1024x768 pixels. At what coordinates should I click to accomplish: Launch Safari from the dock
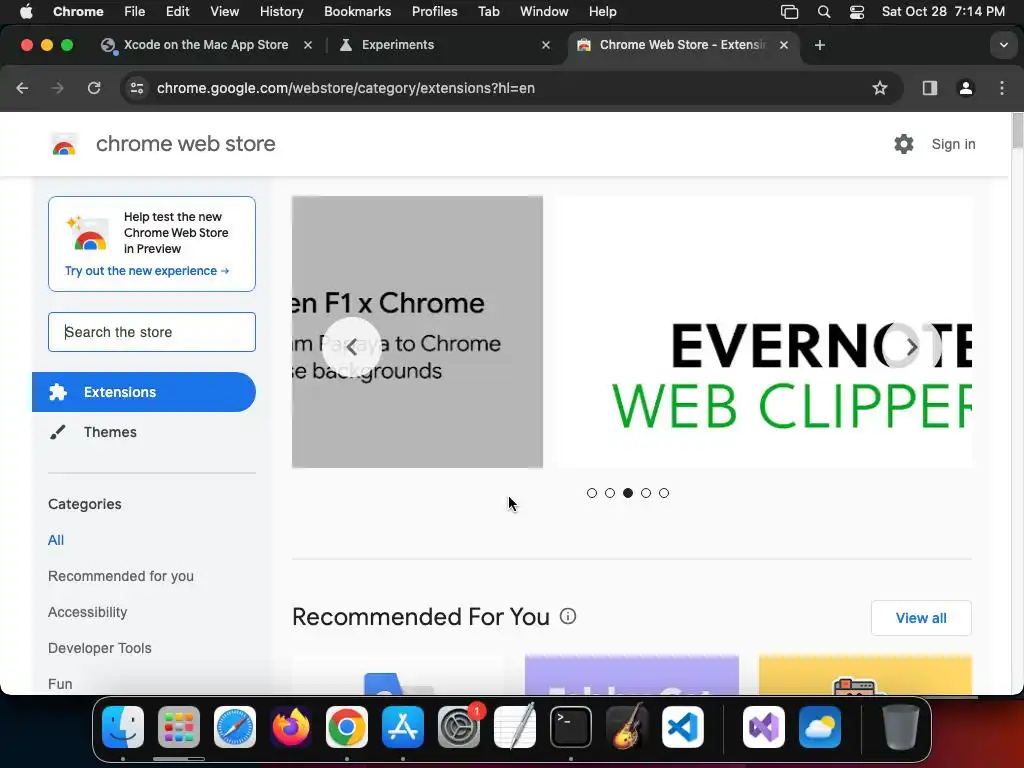tap(235, 727)
